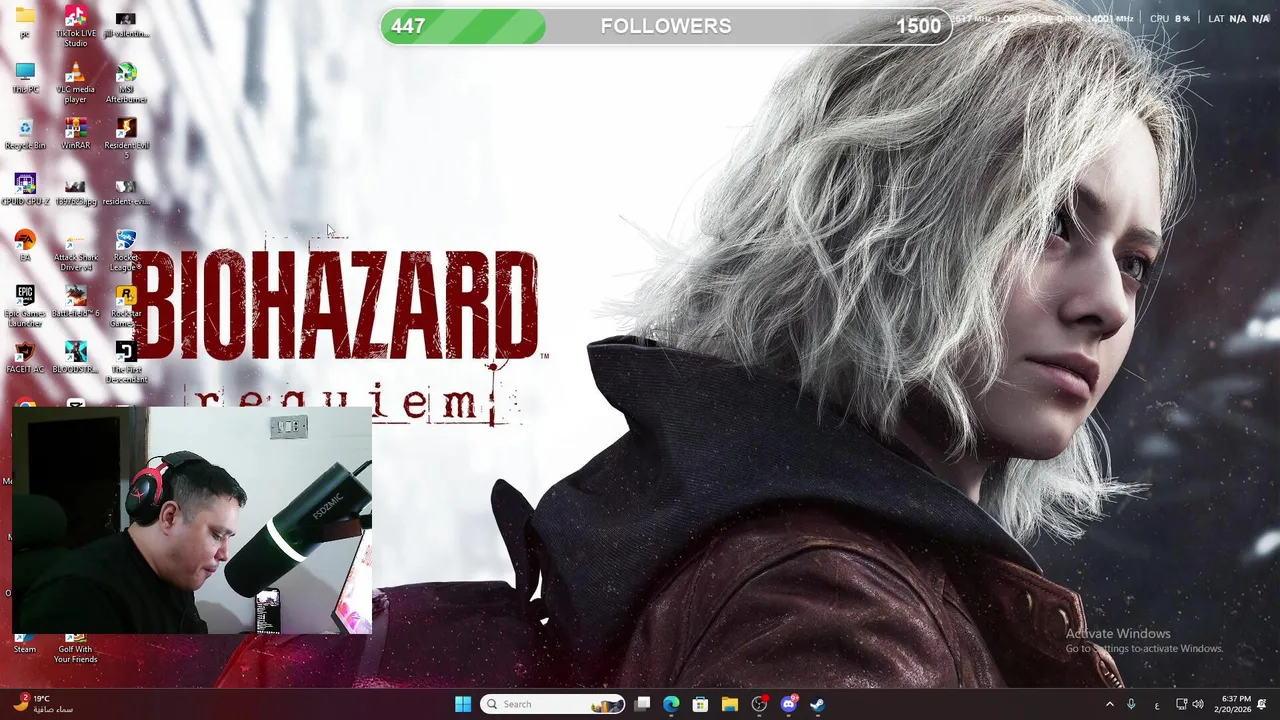Launch BLOODSTRIKE desktop shortcut
The height and width of the screenshot is (720, 1280).
(75, 357)
